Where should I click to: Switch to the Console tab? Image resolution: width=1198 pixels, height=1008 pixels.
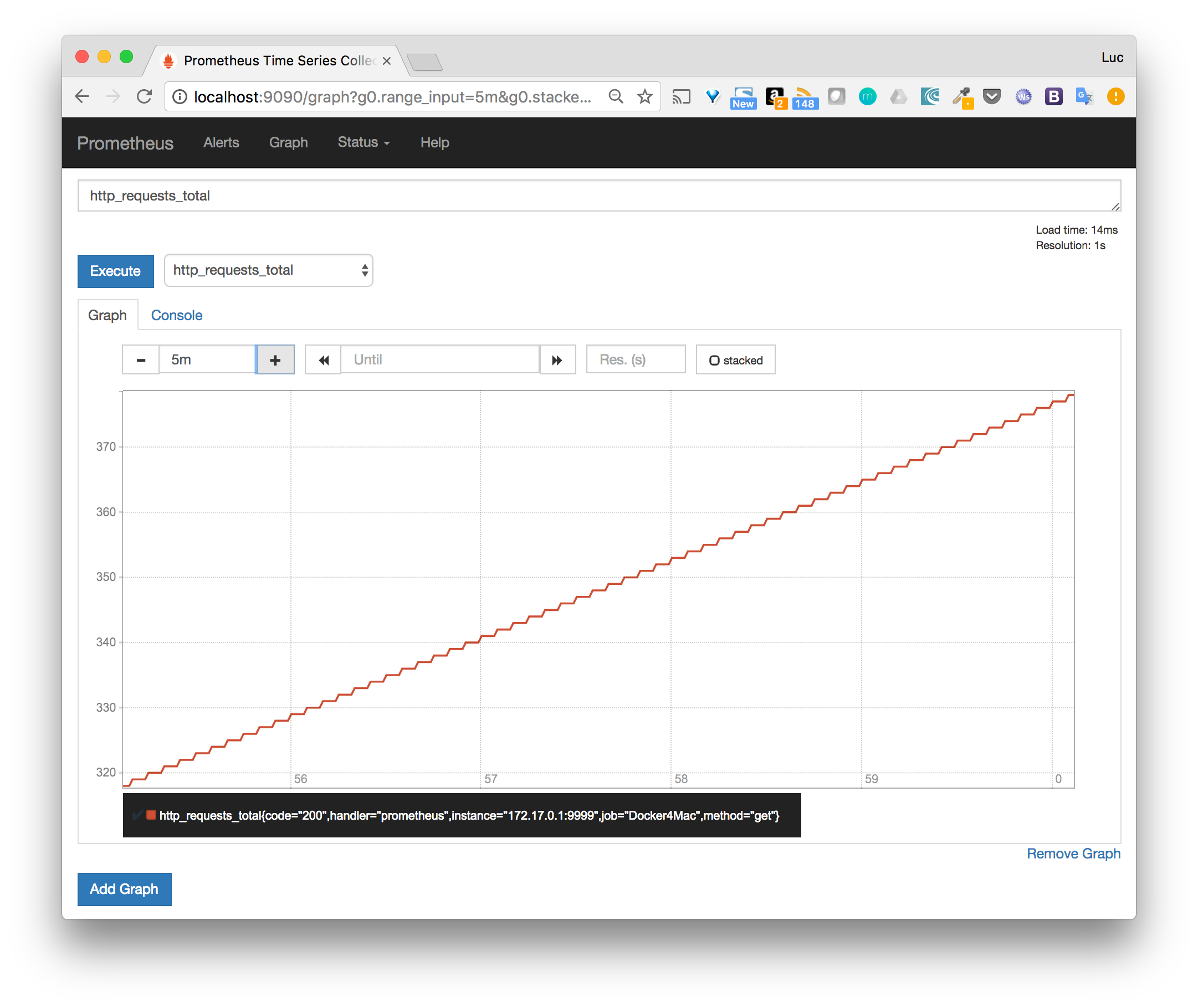click(x=176, y=316)
